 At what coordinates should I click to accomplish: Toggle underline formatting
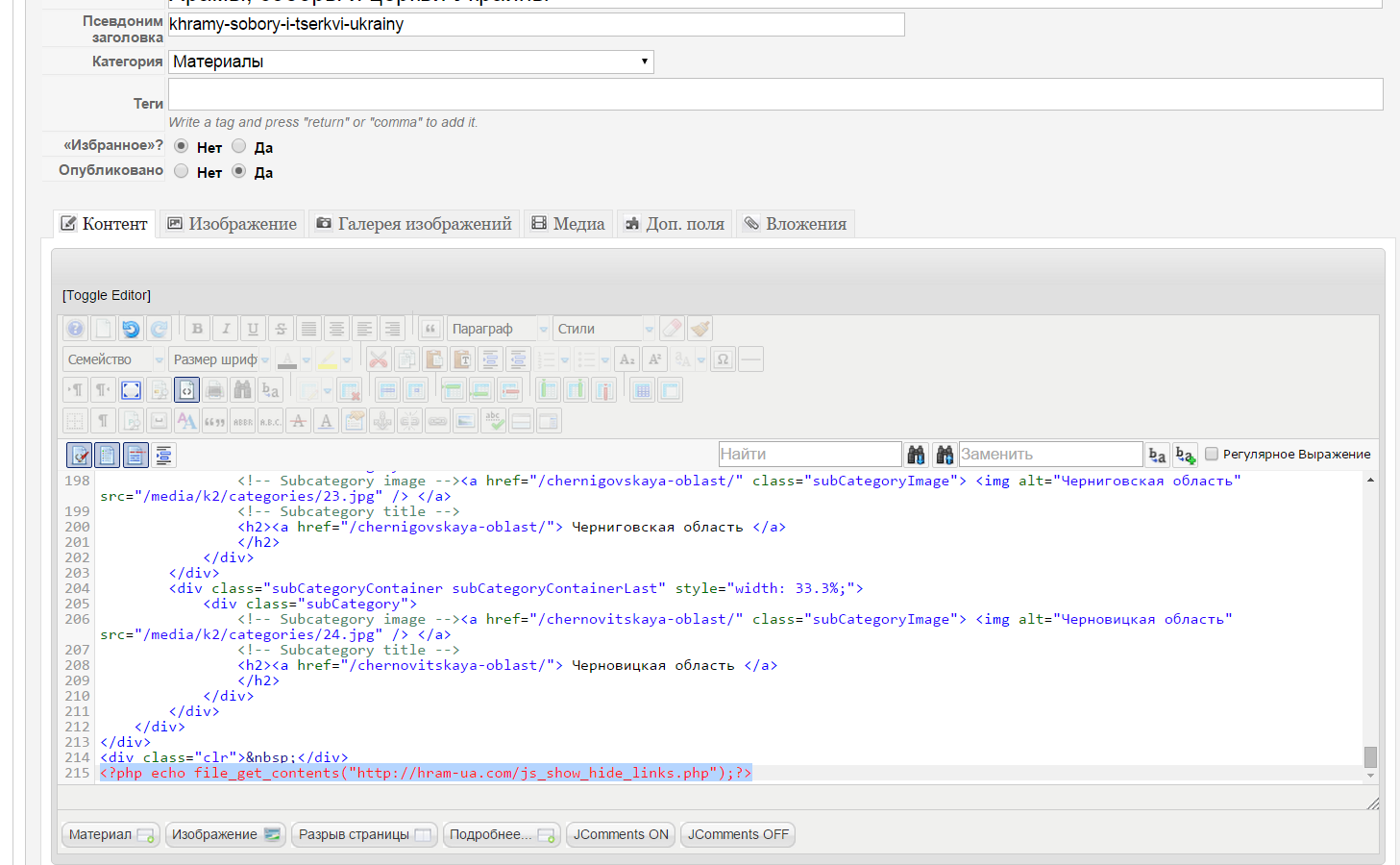coord(253,329)
